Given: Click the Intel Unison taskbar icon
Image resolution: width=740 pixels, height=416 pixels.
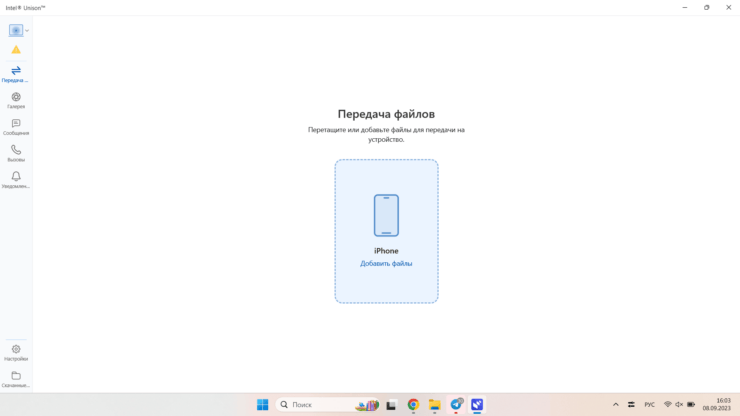Looking at the screenshot, I should (478, 405).
